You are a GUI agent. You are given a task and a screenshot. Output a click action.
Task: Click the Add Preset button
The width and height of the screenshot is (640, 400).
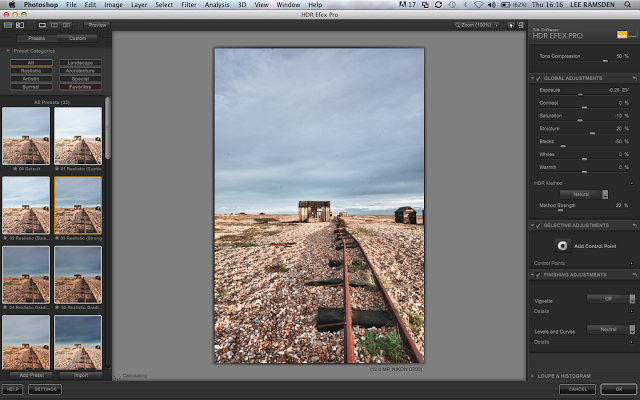tap(32, 375)
